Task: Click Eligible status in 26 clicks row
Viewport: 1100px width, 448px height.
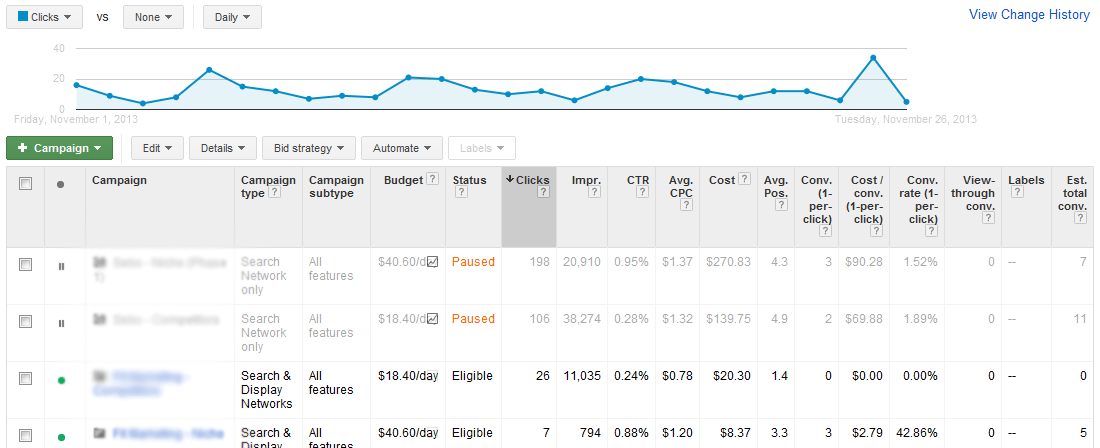Action: 472,376
